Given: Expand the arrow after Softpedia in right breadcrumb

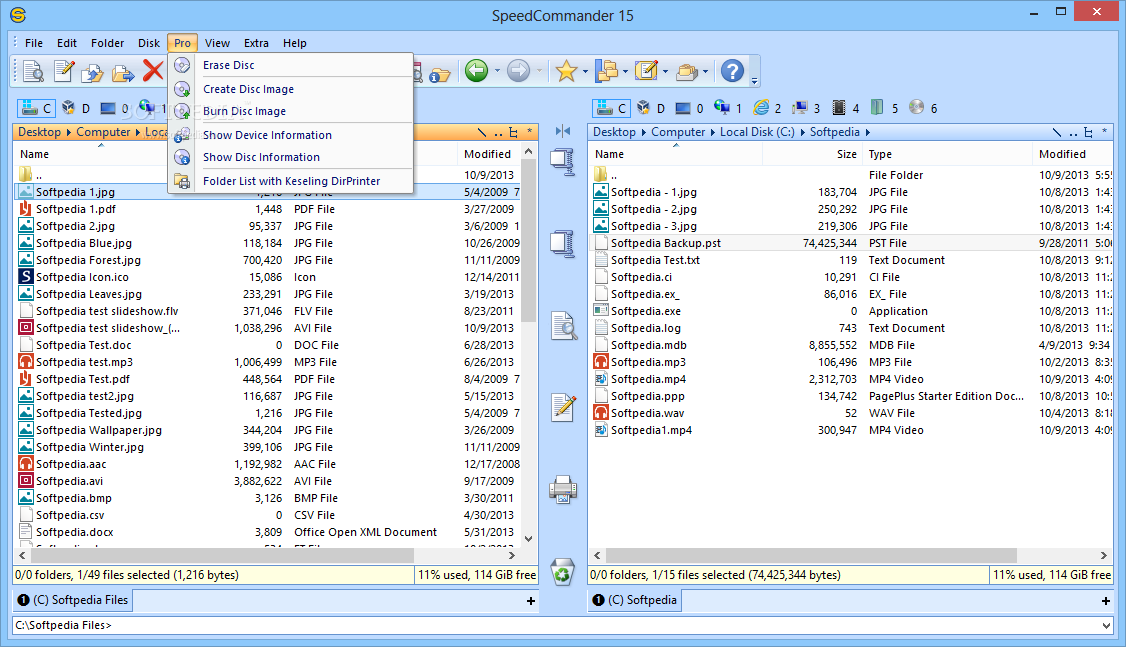Looking at the screenshot, I should [867, 132].
